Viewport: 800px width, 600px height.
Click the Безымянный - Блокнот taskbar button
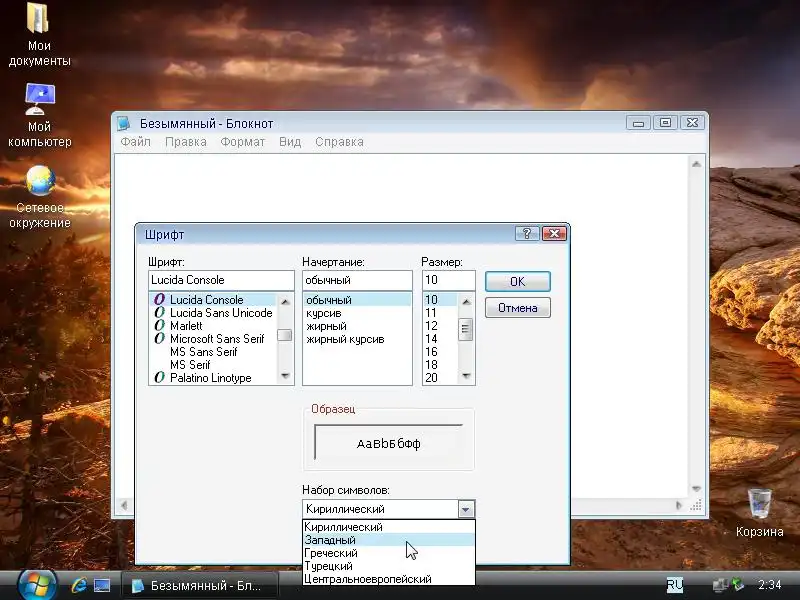point(200,585)
